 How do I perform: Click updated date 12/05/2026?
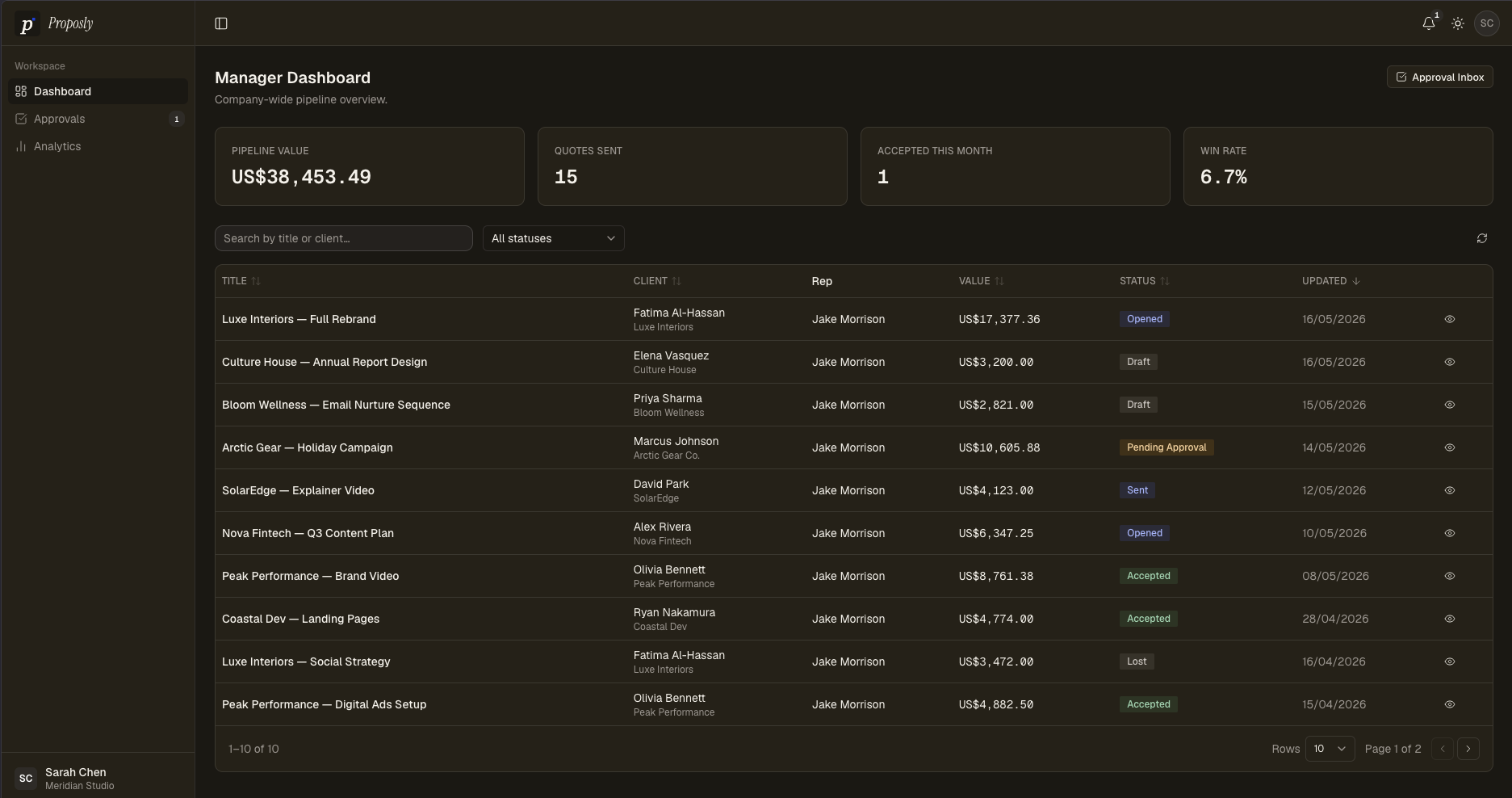pyautogui.click(x=1334, y=490)
